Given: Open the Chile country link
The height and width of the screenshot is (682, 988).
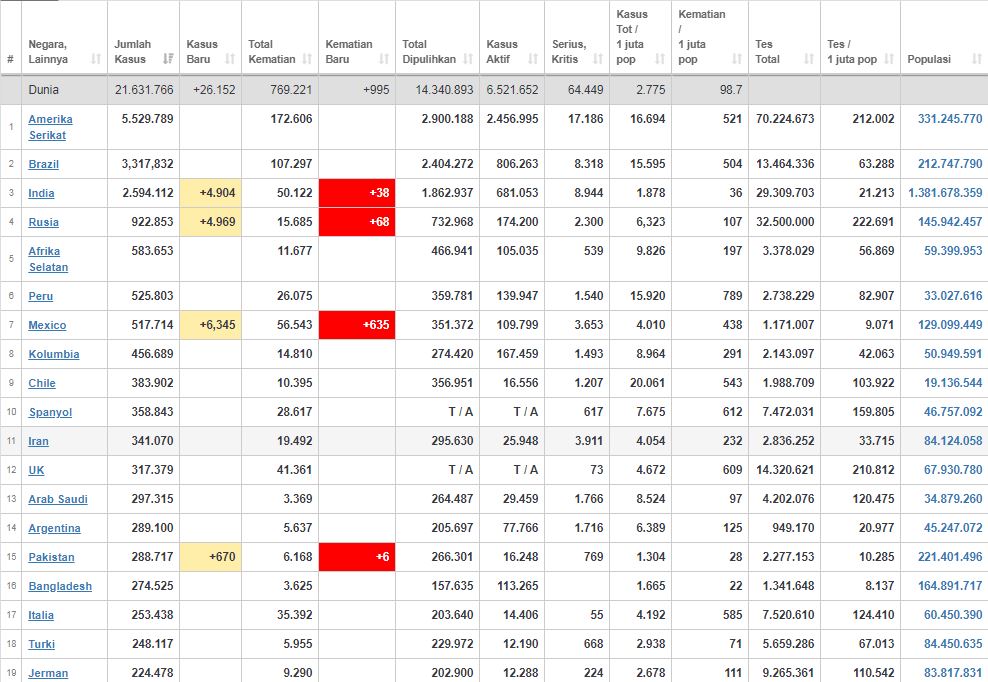Looking at the screenshot, I should [x=42, y=383].
